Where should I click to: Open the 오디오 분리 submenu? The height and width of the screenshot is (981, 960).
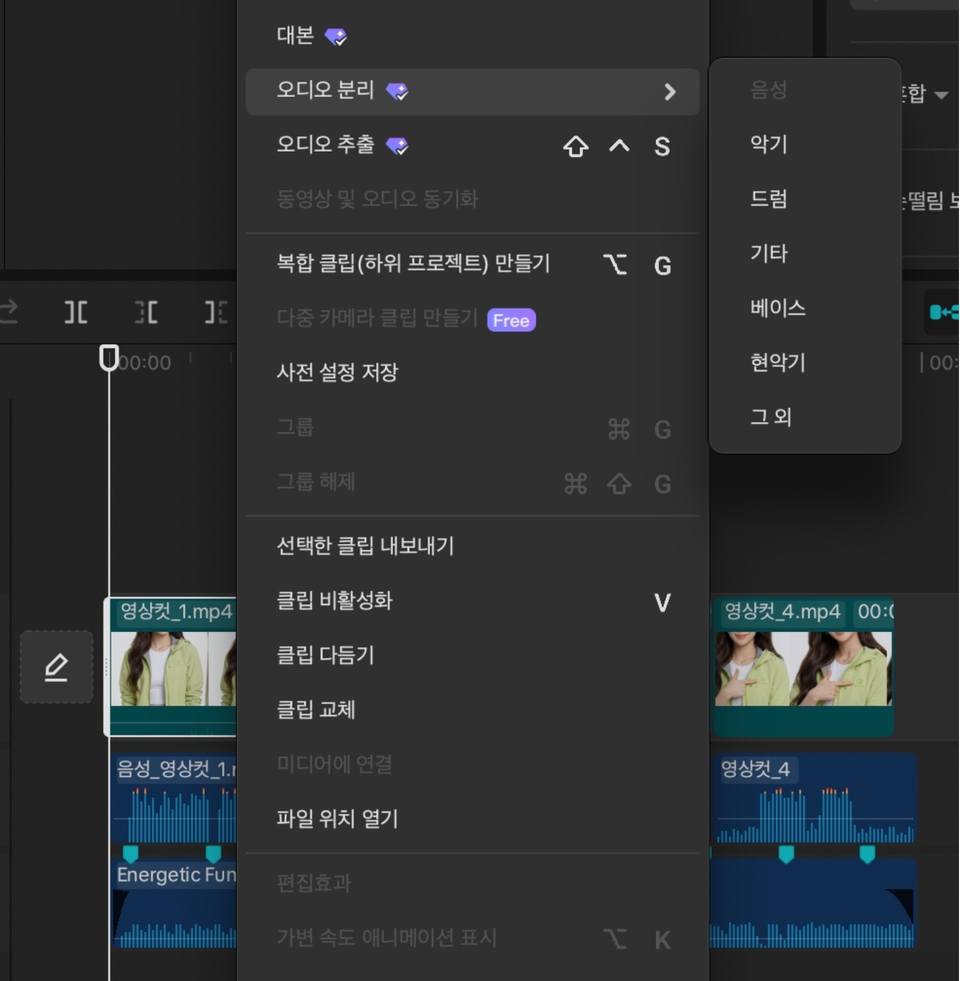point(472,91)
